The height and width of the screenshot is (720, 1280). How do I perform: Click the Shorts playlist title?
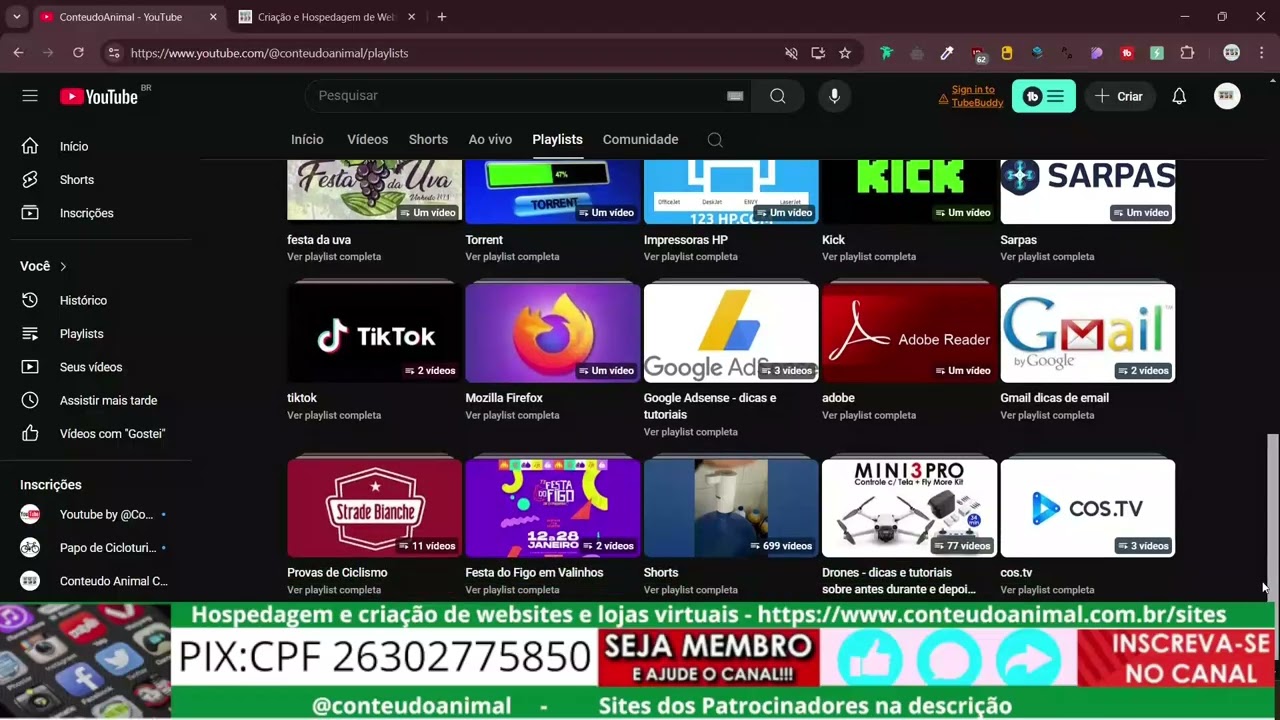[x=661, y=573]
